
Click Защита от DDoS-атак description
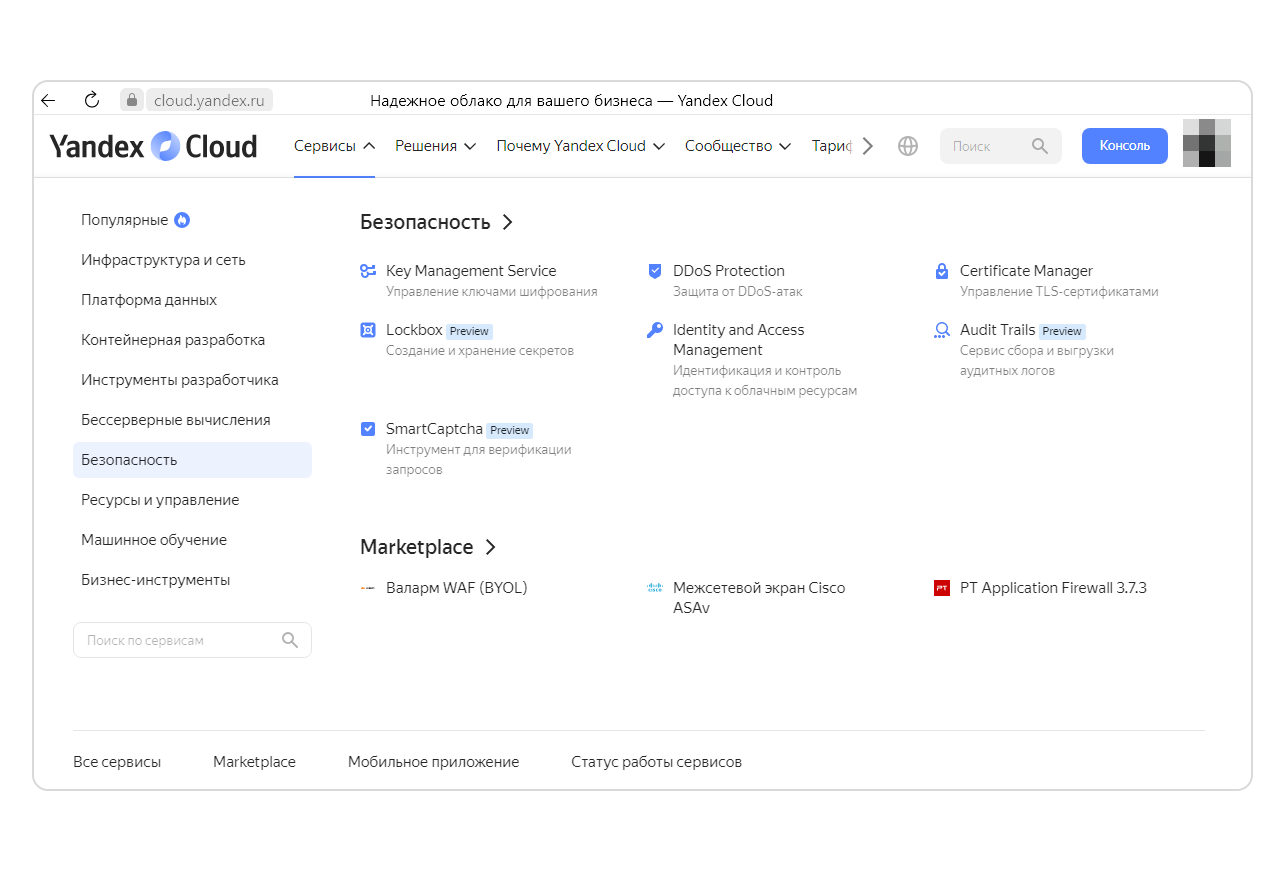[x=738, y=292]
